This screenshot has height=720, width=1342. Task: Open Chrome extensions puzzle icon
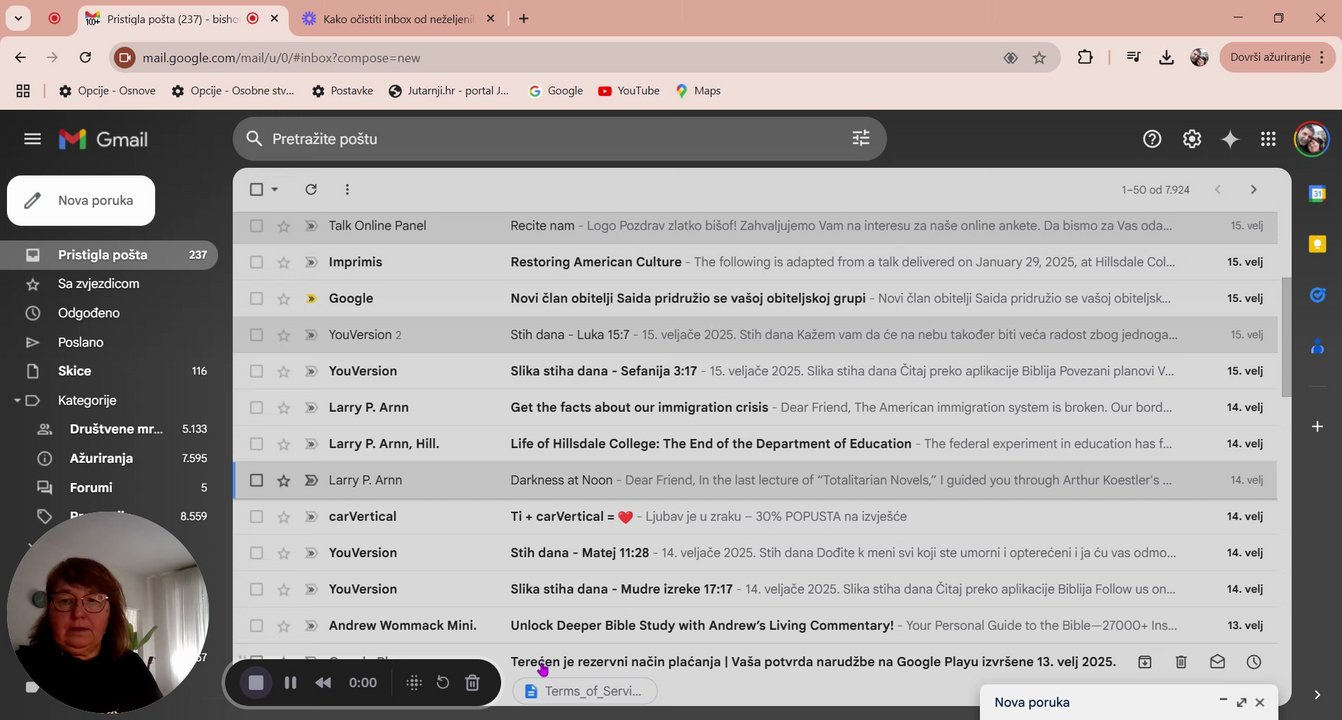click(x=1085, y=58)
